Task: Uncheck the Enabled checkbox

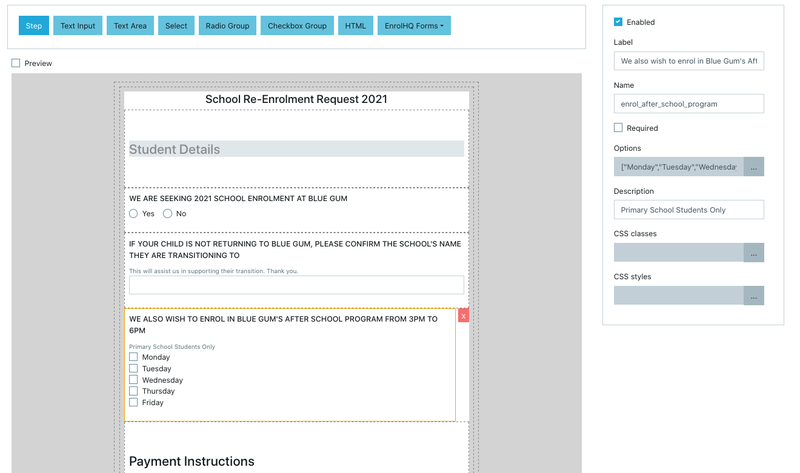Action: 618,21
